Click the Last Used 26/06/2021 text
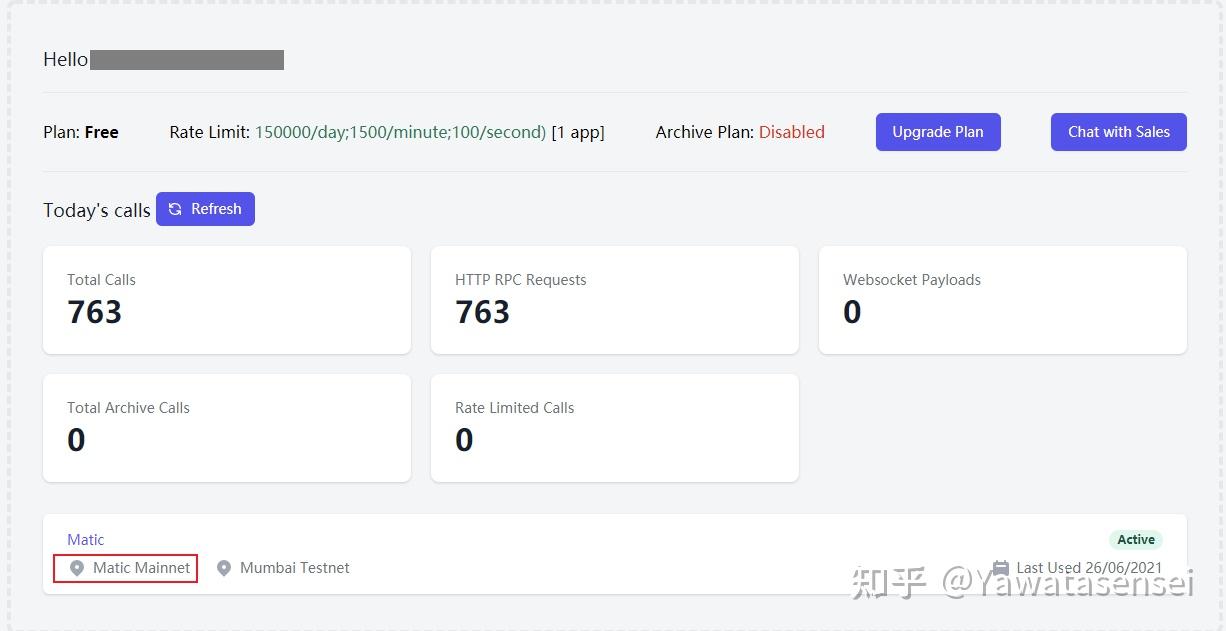Image resolution: width=1226 pixels, height=631 pixels. tap(1089, 568)
